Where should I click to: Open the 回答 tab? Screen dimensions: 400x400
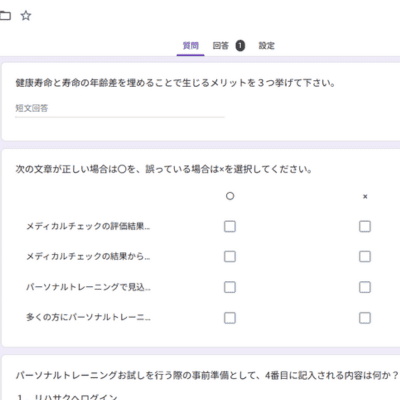pyautogui.click(x=221, y=46)
